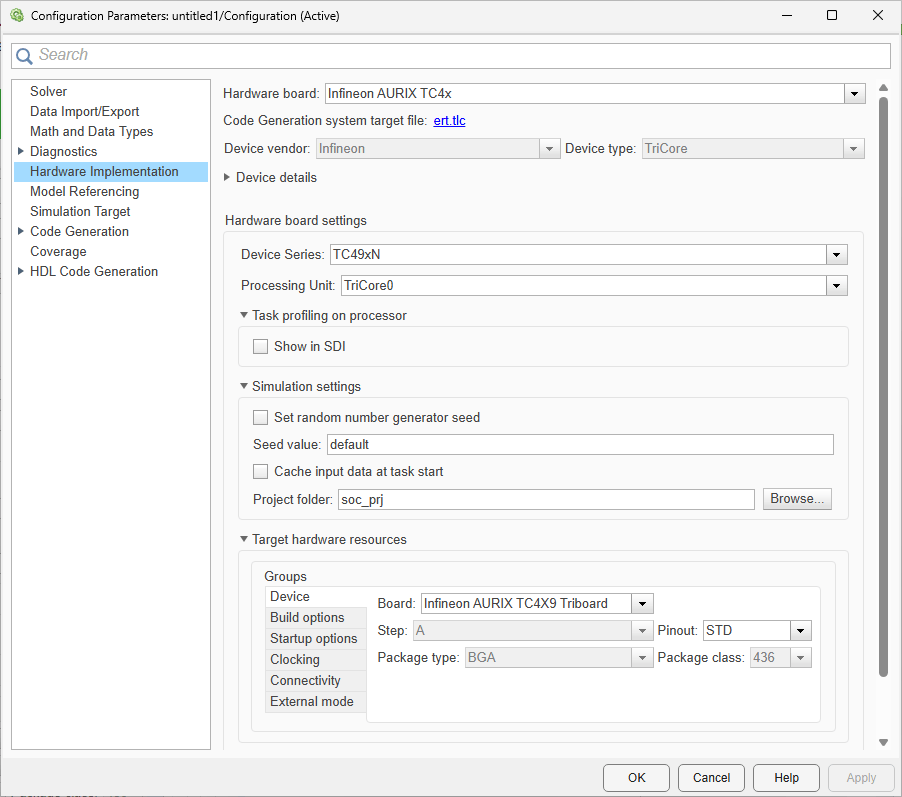
Task: Click the Package class 436 dropdown
Action: tap(780, 658)
